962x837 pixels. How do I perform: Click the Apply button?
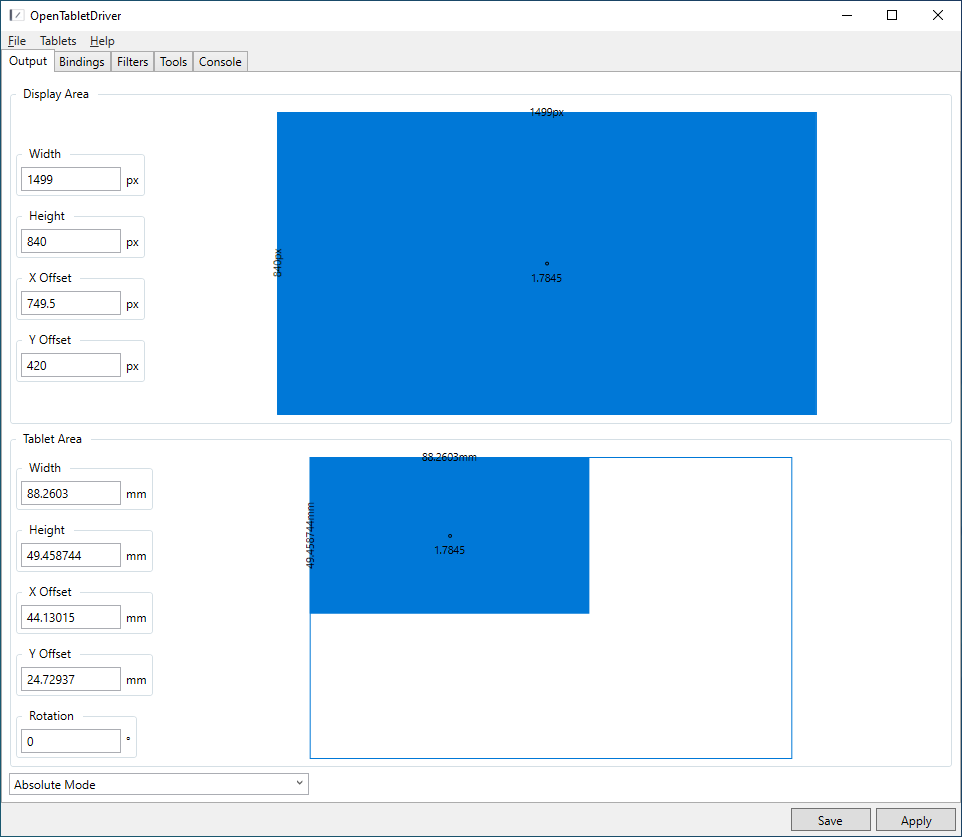tap(916, 820)
